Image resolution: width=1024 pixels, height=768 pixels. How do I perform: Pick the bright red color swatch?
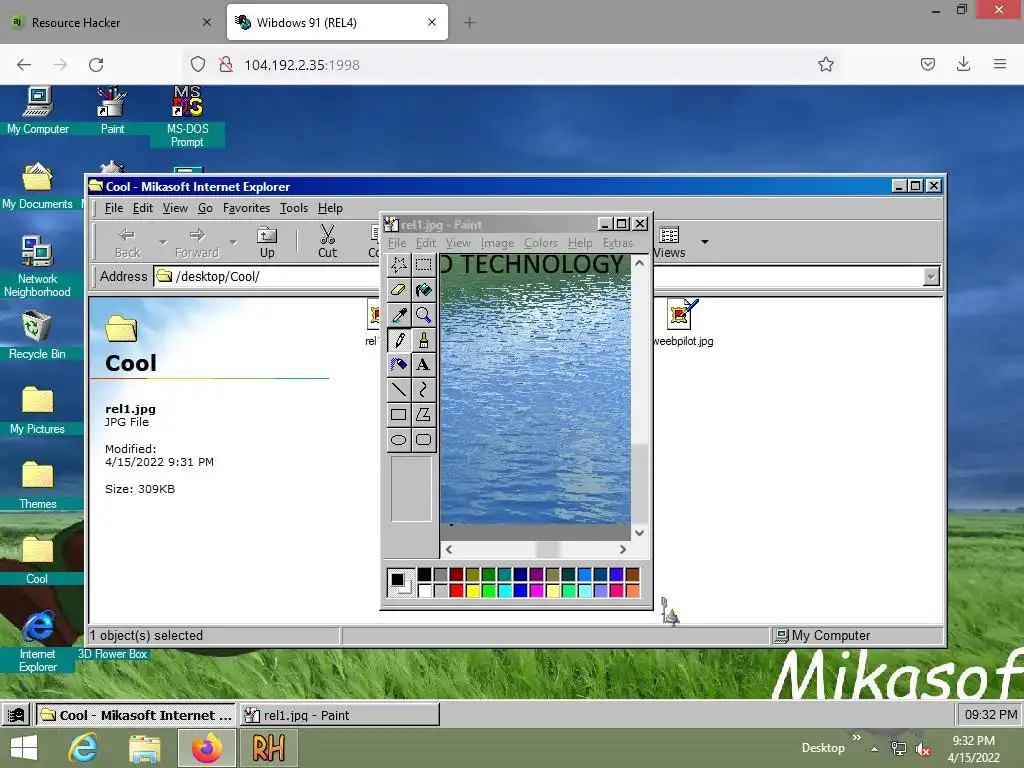tap(456, 590)
